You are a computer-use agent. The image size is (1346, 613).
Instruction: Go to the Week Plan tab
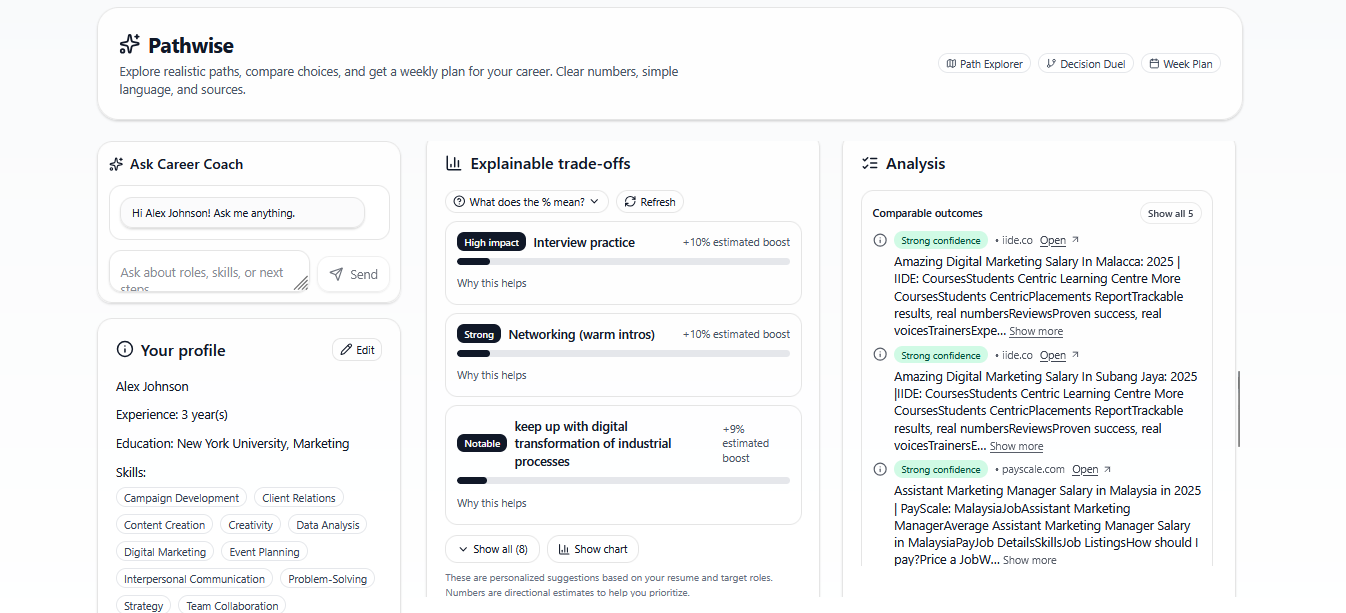(x=1180, y=64)
